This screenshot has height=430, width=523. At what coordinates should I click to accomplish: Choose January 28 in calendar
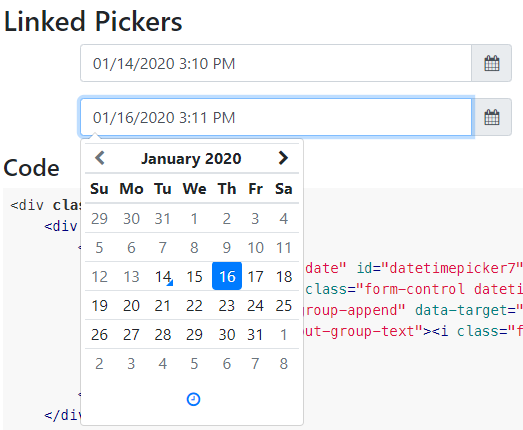(163, 334)
